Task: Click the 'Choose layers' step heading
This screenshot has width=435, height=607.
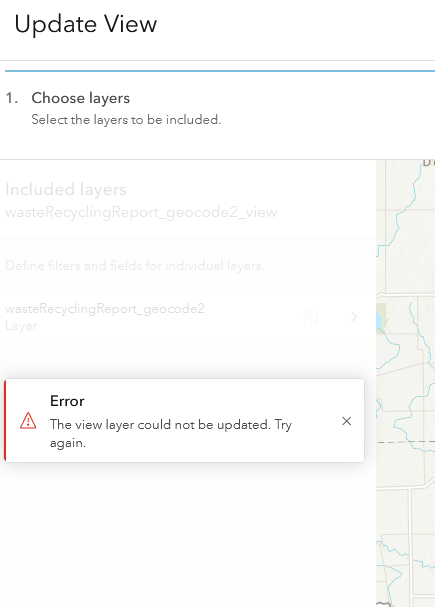Action: coord(80,98)
